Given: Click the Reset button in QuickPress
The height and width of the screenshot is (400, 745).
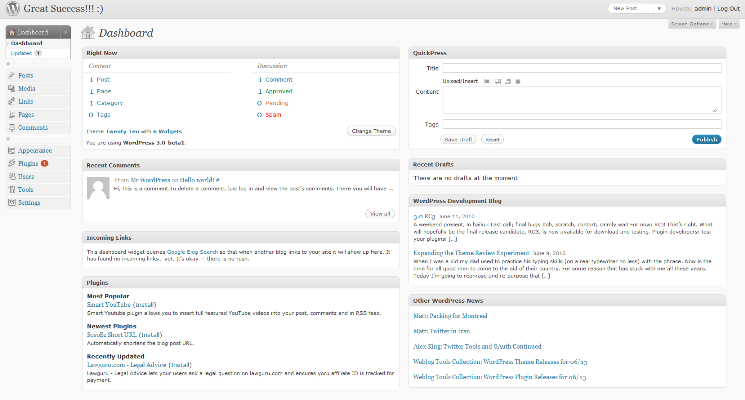Looking at the screenshot, I should coord(493,140).
